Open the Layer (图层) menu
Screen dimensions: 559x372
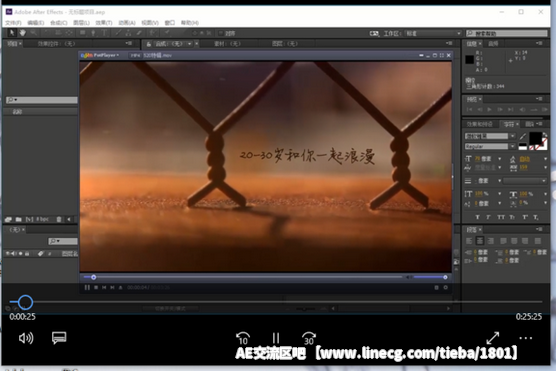click(81, 23)
